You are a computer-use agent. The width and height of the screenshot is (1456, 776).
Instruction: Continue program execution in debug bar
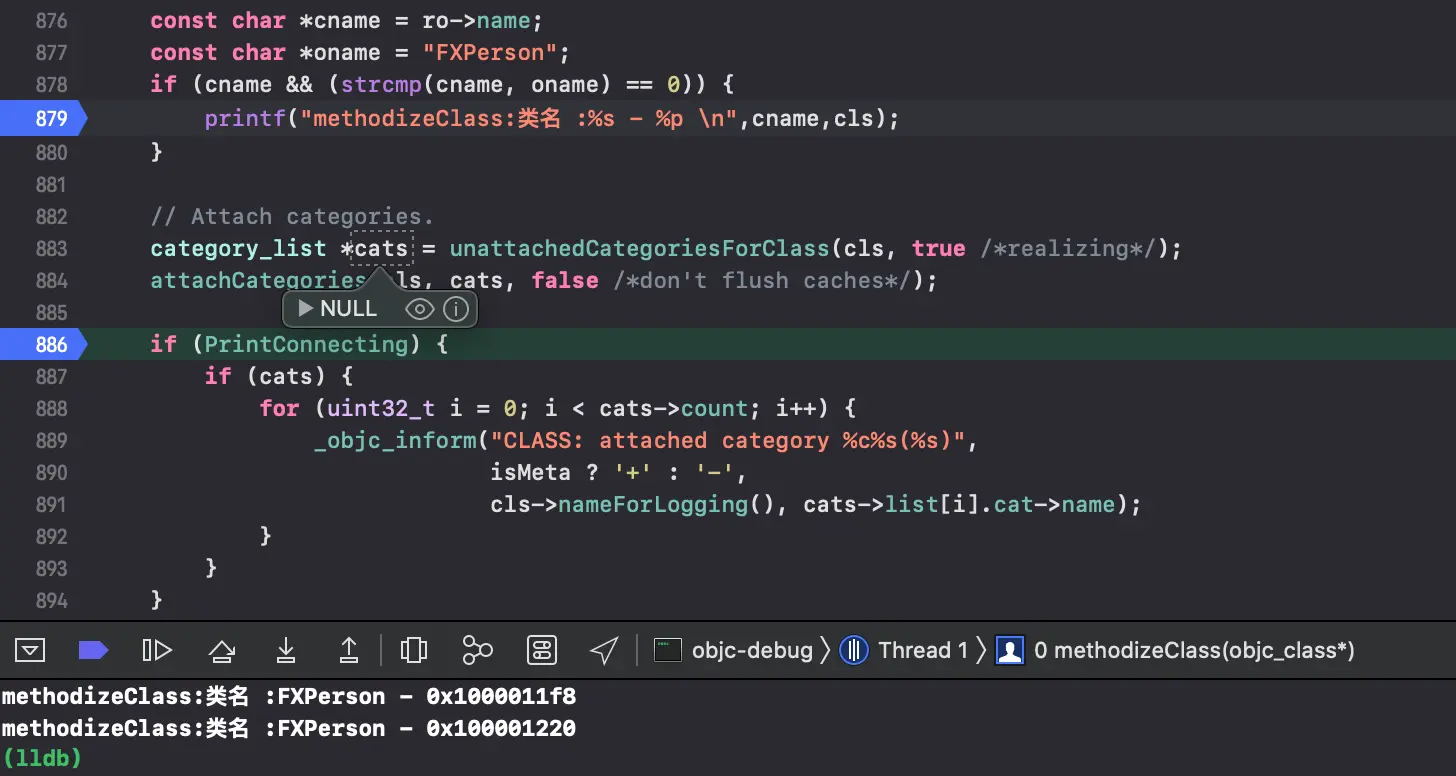tap(157, 651)
